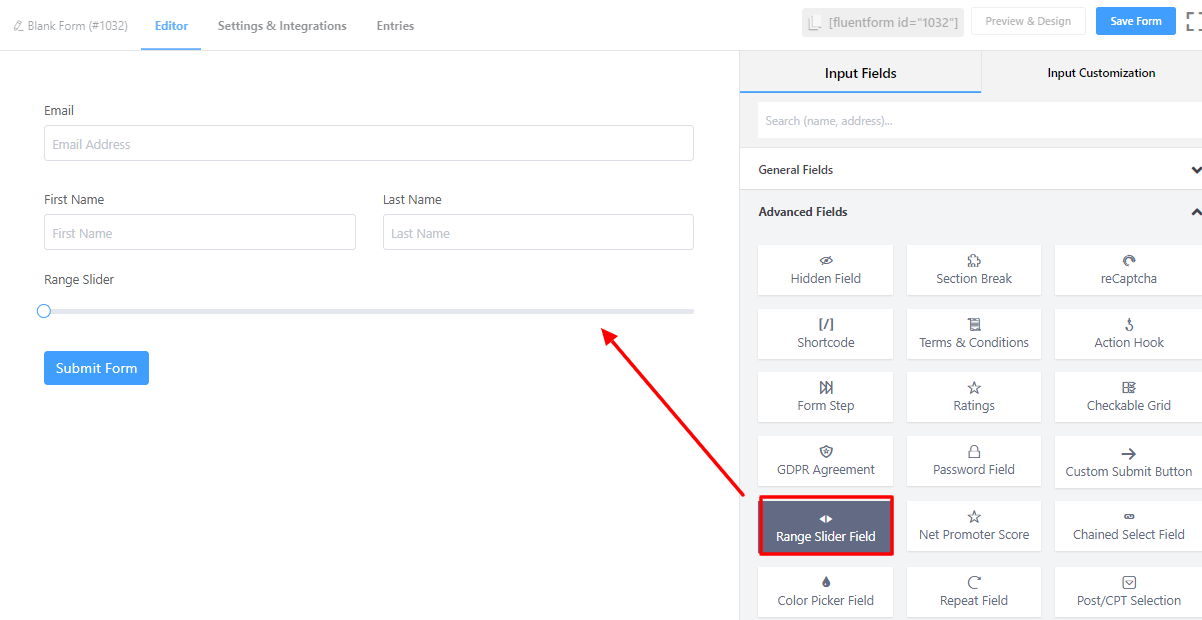Rename the Blank Form title
The image size is (1202, 620).
(70, 26)
